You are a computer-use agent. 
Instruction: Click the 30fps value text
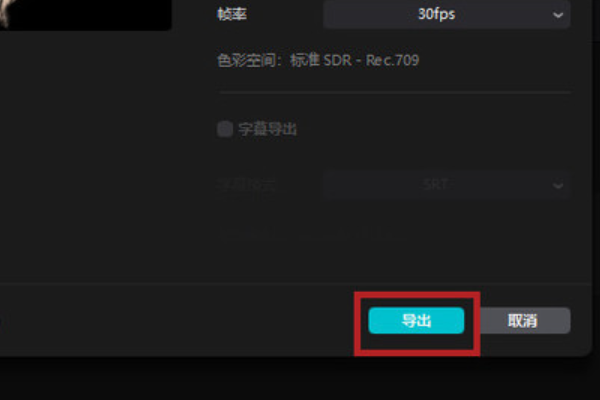(436, 15)
